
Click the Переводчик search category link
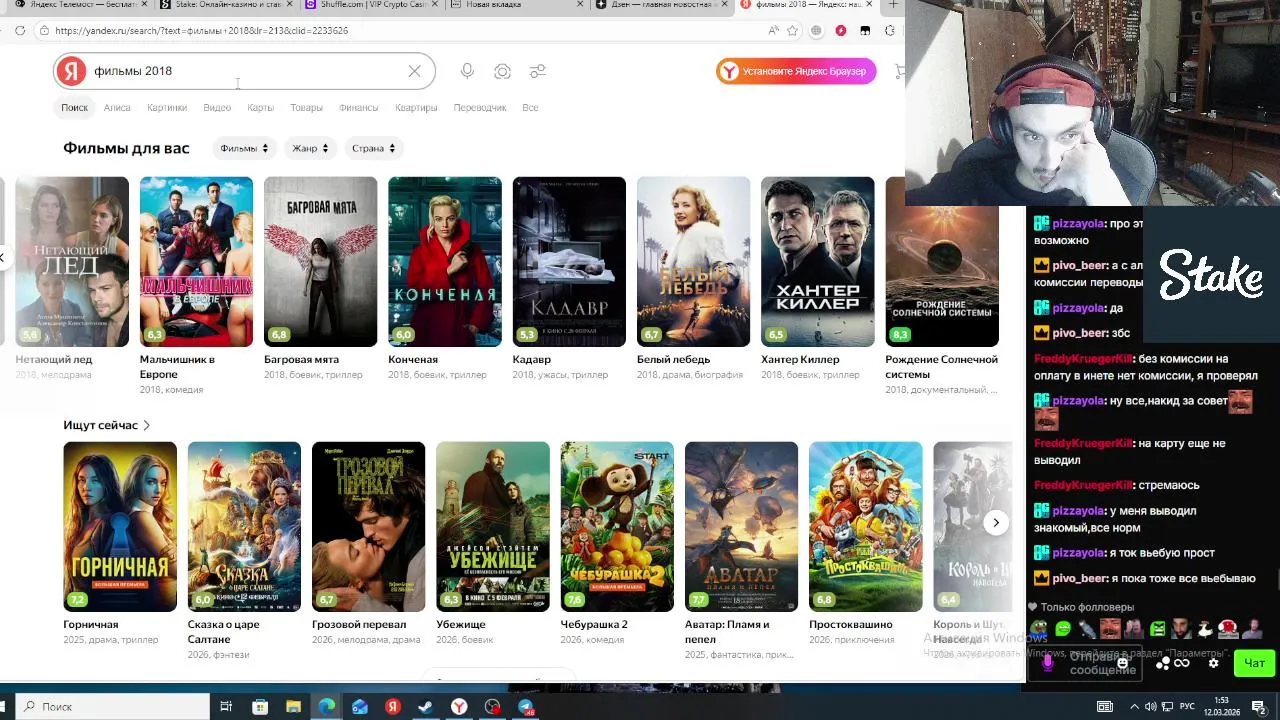click(480, 108)
